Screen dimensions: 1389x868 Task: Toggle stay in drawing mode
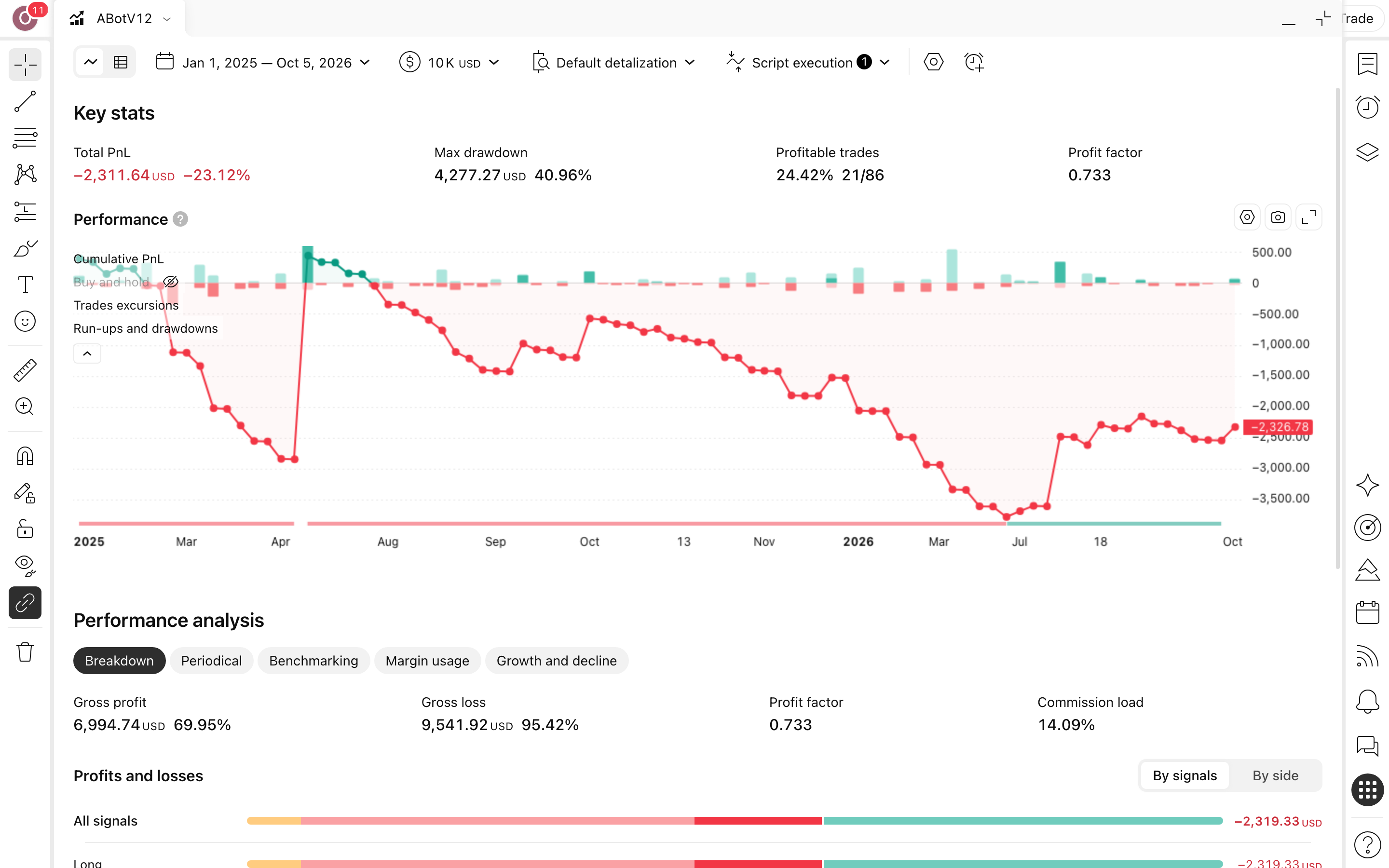coord(25,493)
